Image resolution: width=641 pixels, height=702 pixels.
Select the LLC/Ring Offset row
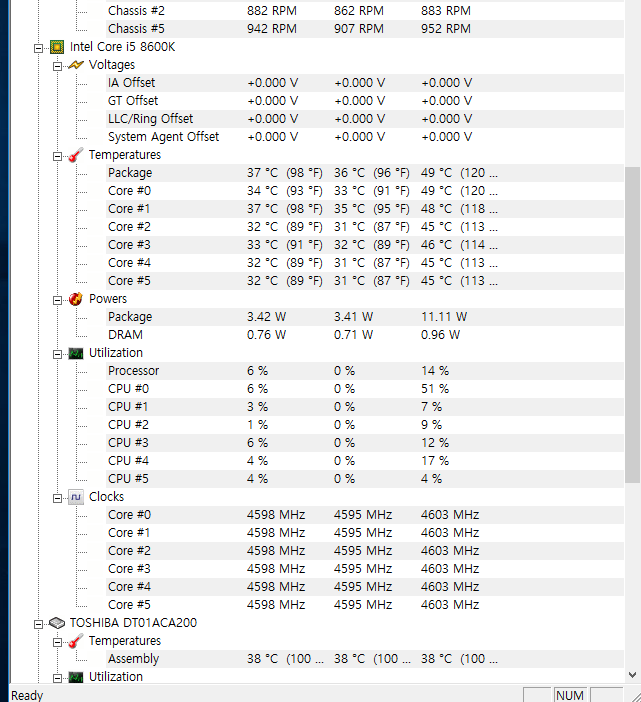[x=150, y=119]
